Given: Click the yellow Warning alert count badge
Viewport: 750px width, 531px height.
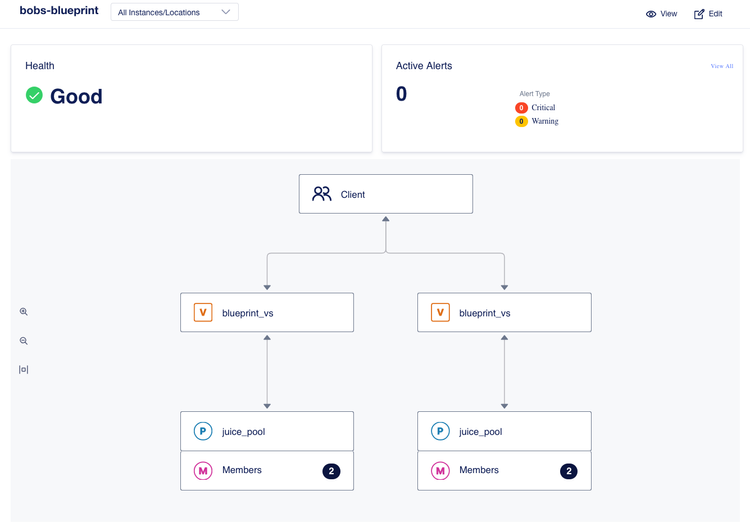Looking at the screenshot, I should 521,122.
